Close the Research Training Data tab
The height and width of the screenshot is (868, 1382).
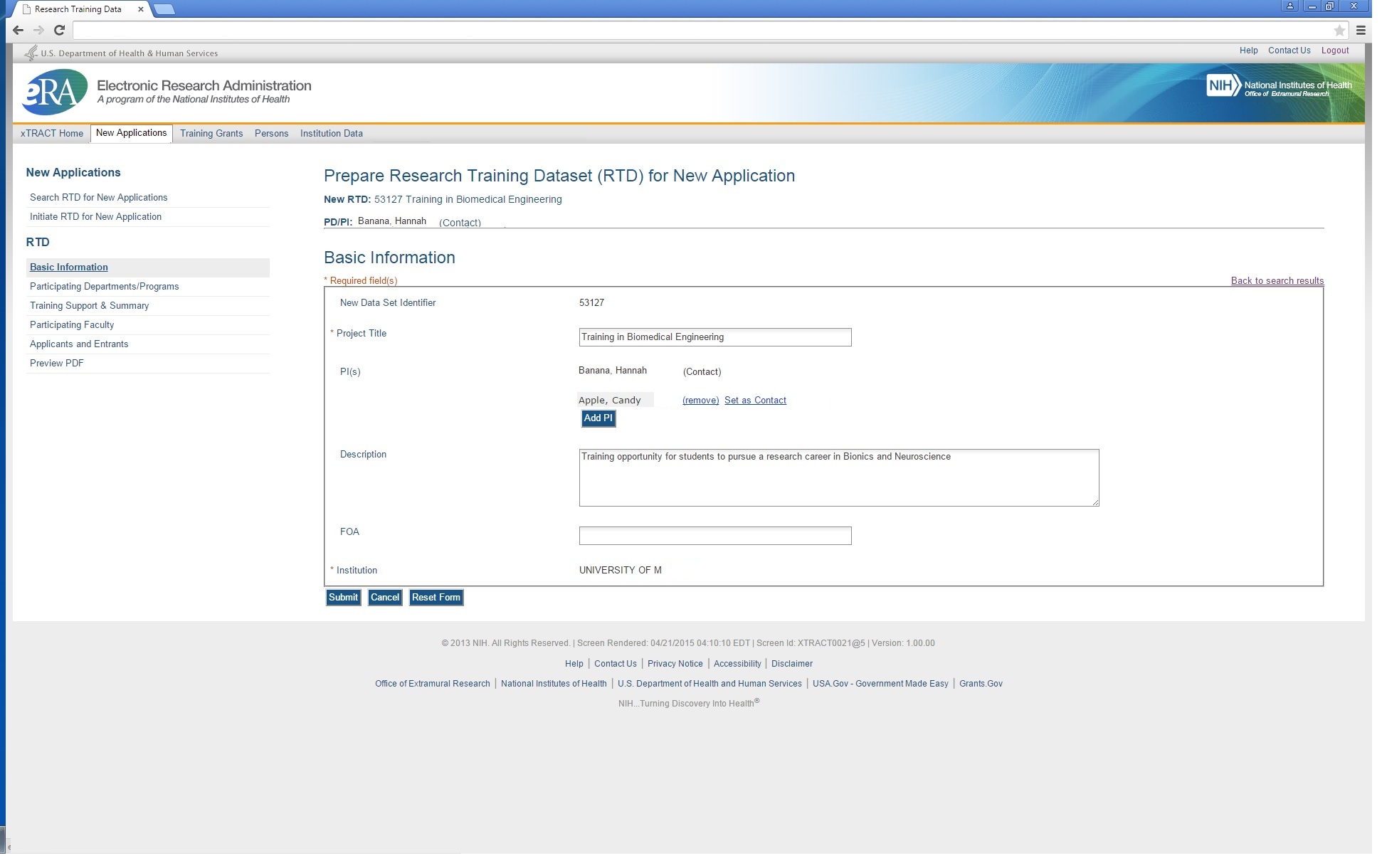(x=140, y=9)
